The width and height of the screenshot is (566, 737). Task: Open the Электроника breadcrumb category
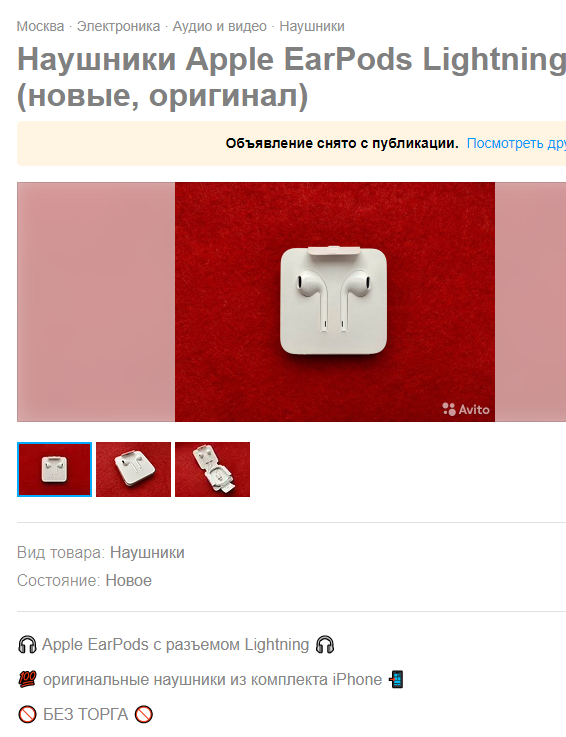tap(118, 26)
